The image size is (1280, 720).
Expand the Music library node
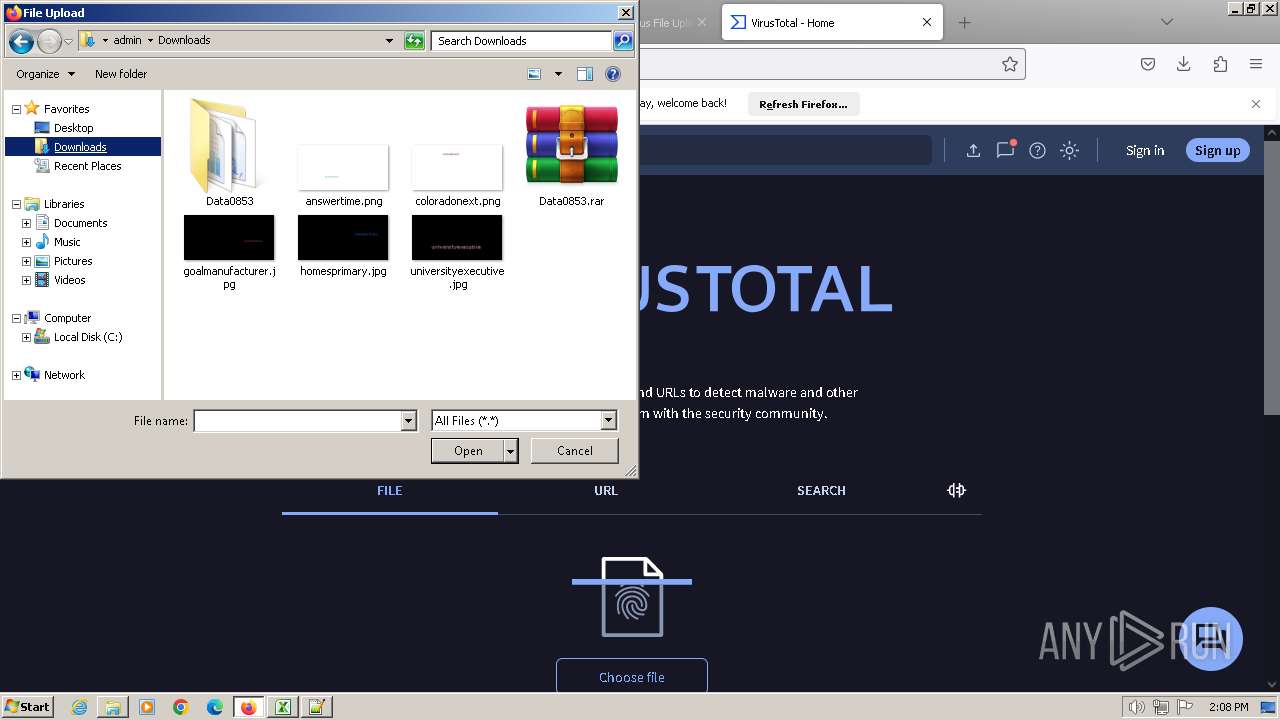tap(26, 242)
